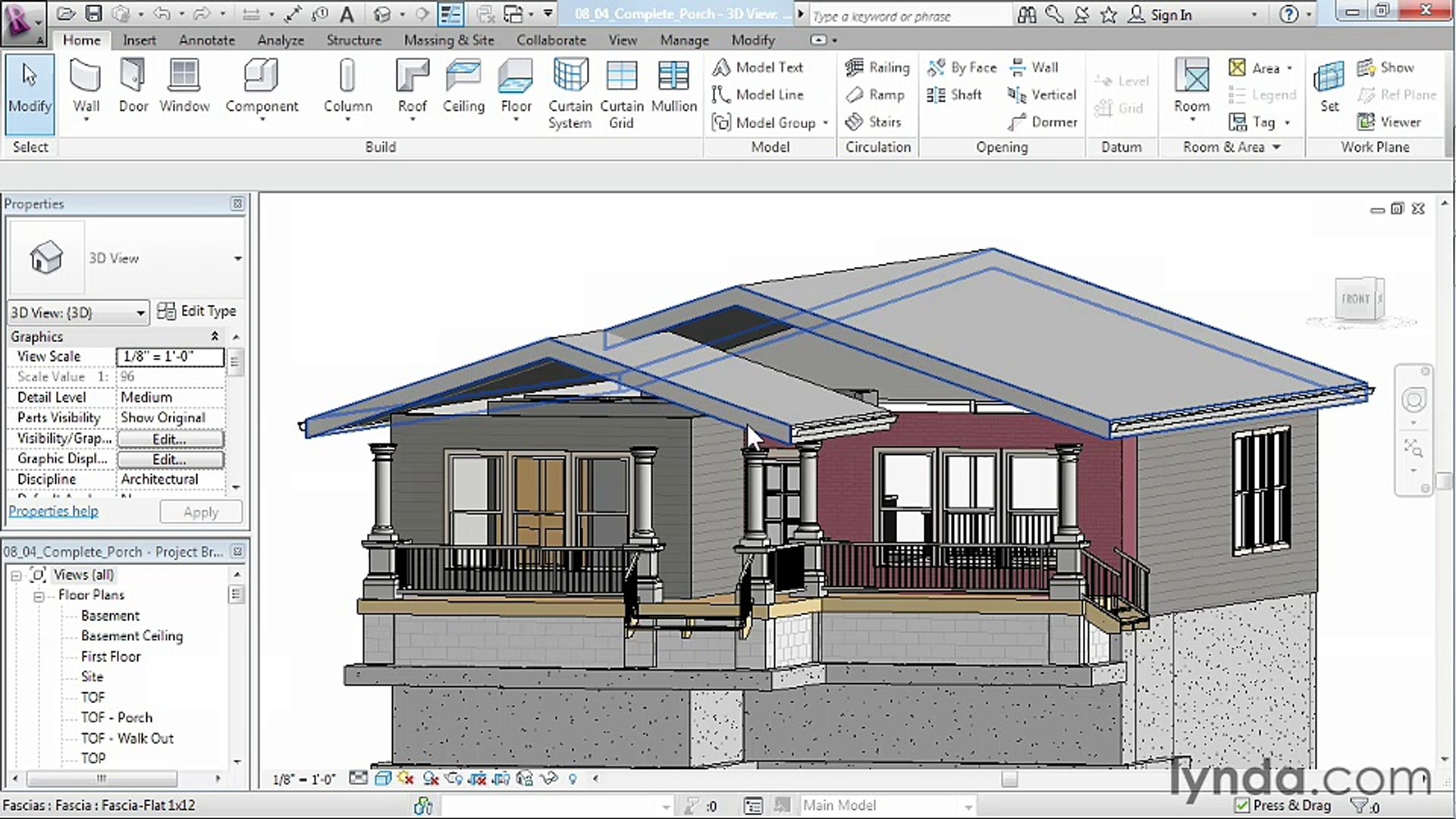
Task: Open the 3D View type dropdown
Action: [x=237, y=259]
